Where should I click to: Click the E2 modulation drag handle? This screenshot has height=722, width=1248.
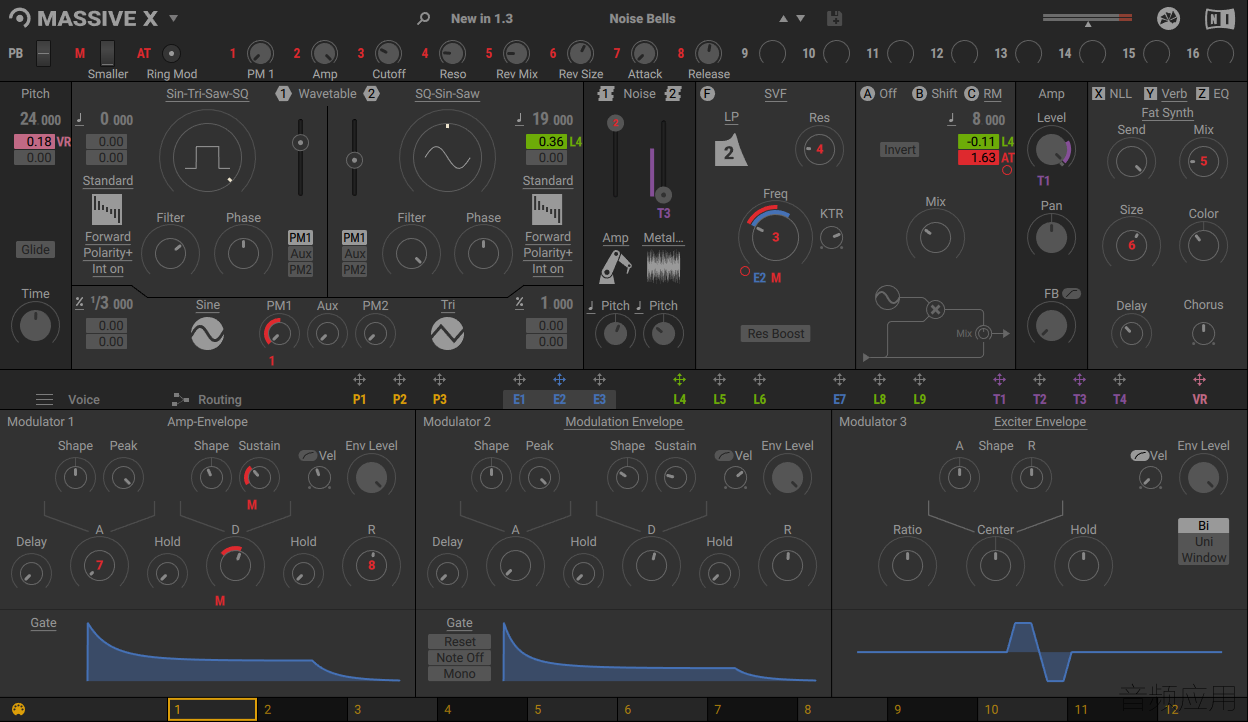coord(559,380)
